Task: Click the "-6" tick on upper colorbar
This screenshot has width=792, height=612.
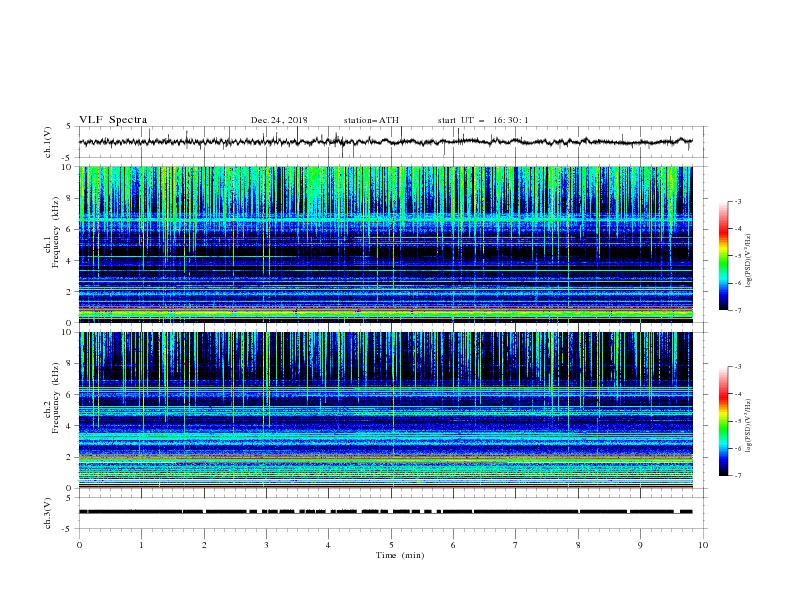Action: coord(738,283)
